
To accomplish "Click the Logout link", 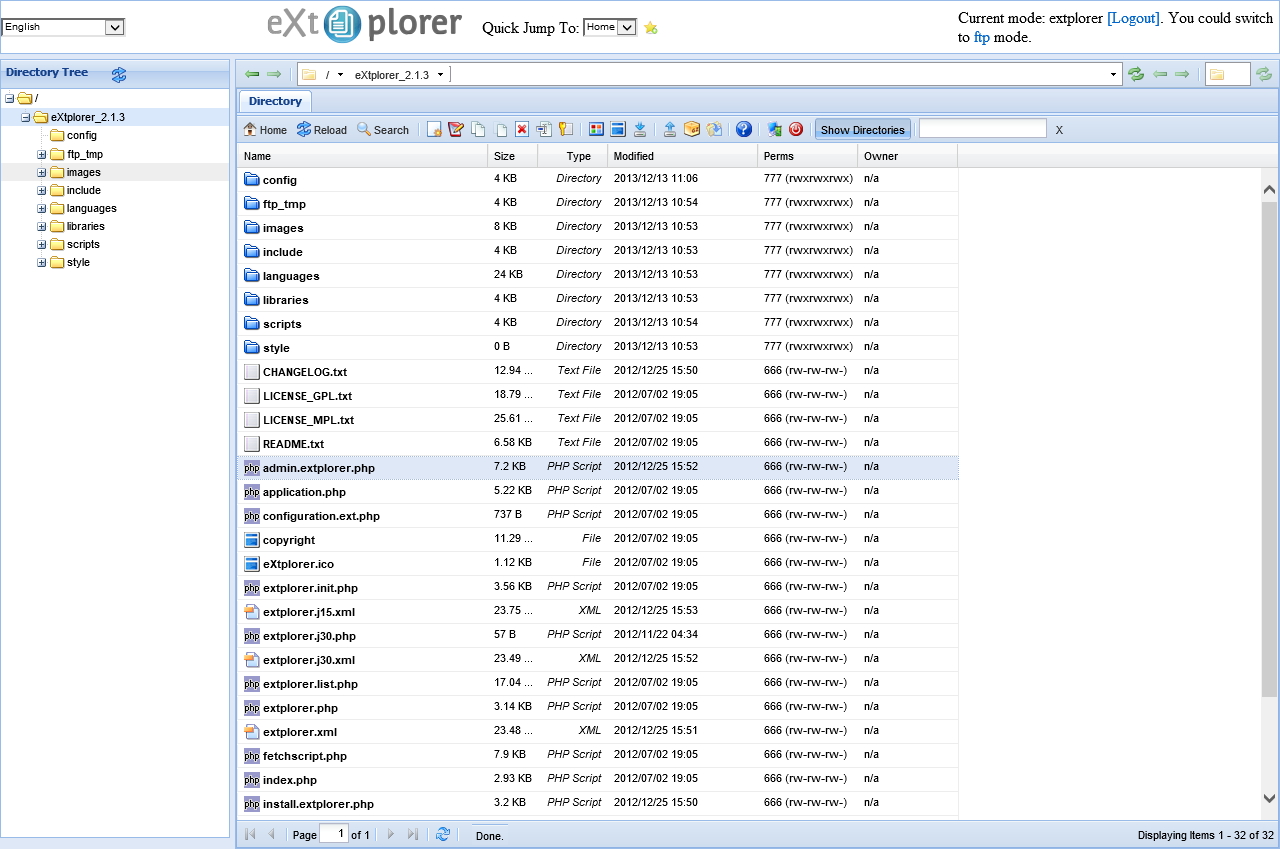I will click(x=1134, y=18).
